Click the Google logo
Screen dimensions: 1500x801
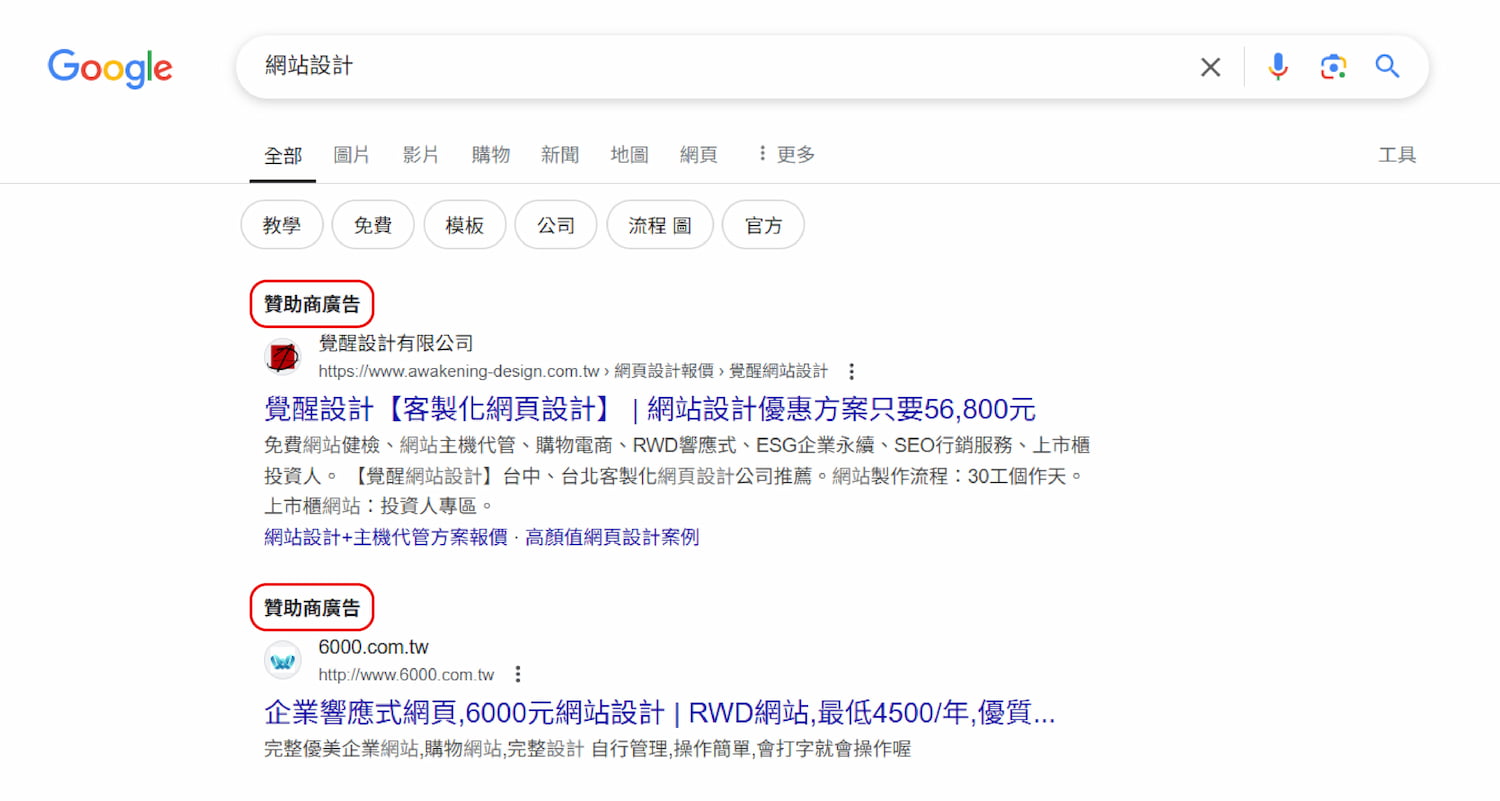click(110, 67)
